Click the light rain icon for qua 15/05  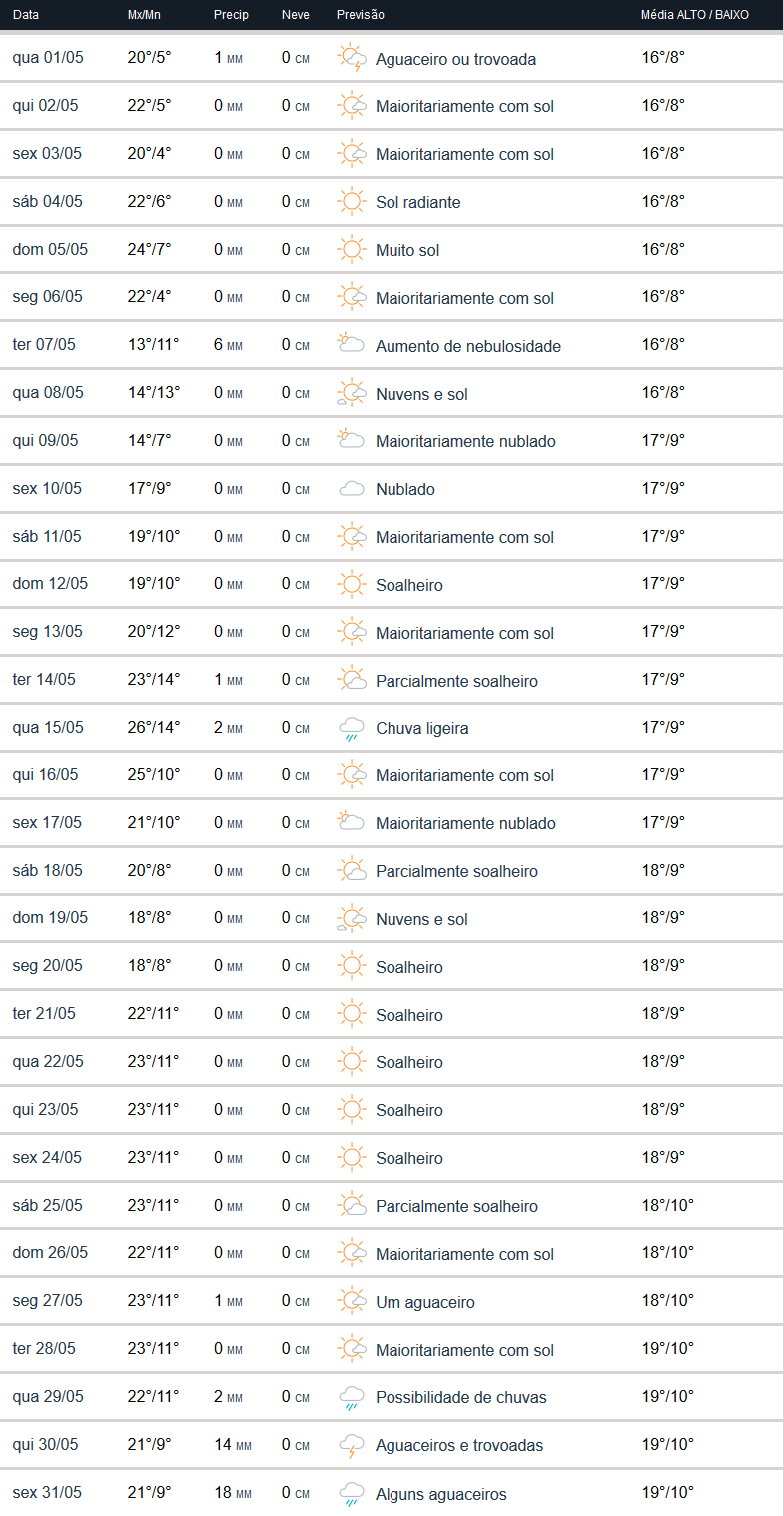[351, 728]
